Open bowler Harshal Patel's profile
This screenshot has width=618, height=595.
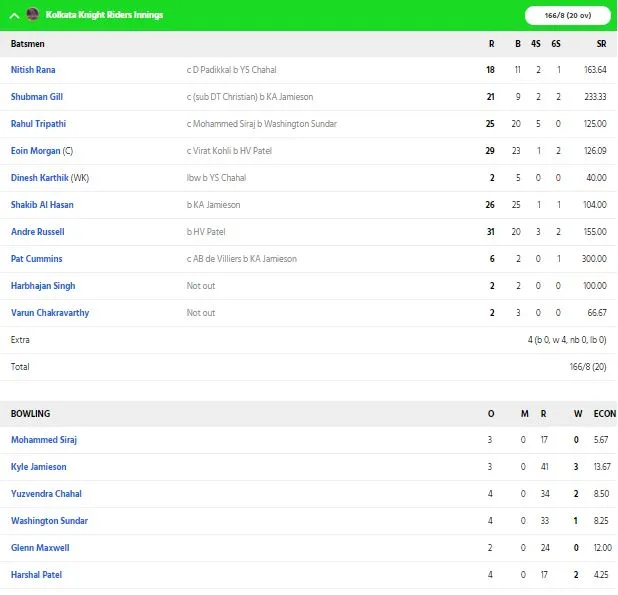[x=36, y=575]
